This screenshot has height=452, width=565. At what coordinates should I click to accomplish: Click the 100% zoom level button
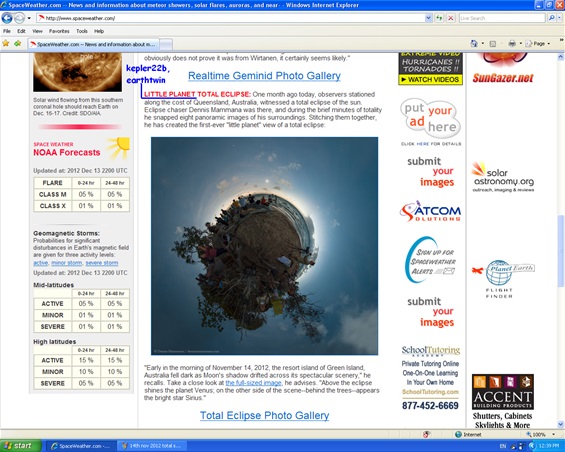(x=535, y=434)
